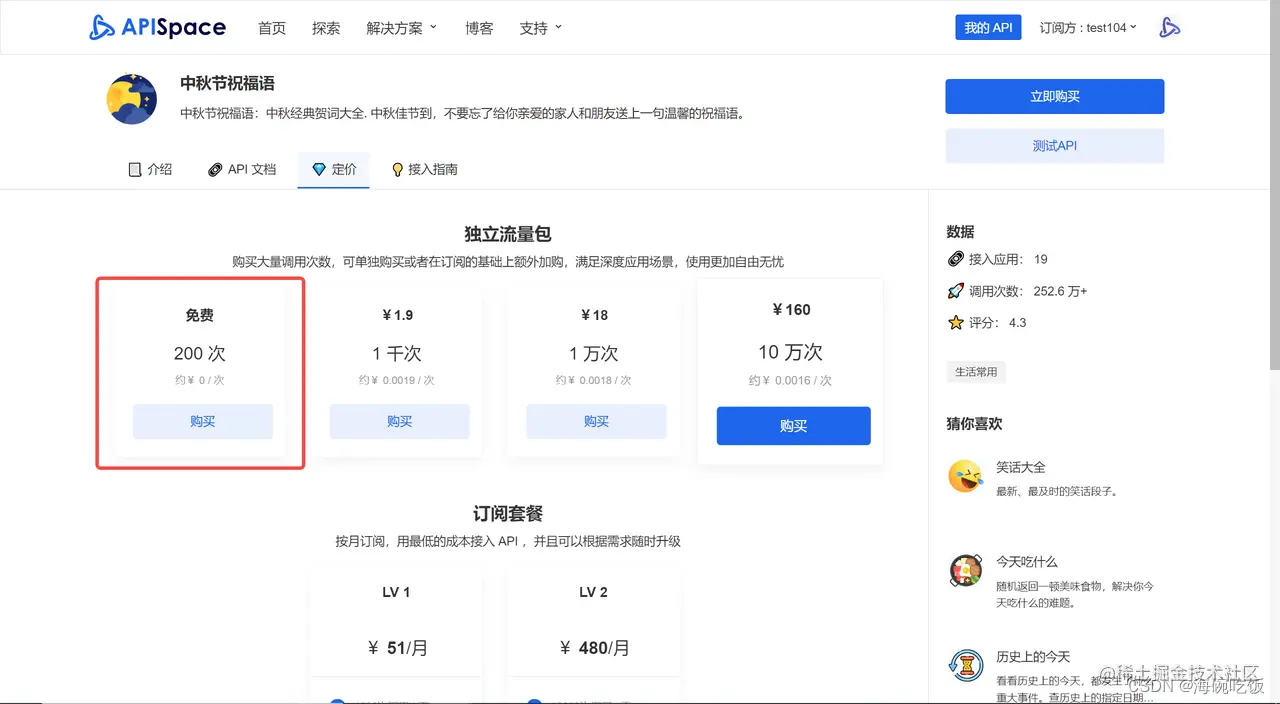This screenshot has height=704, width=1280.
Task: Click the plug icon beside 接入应用
Action: 956,258
